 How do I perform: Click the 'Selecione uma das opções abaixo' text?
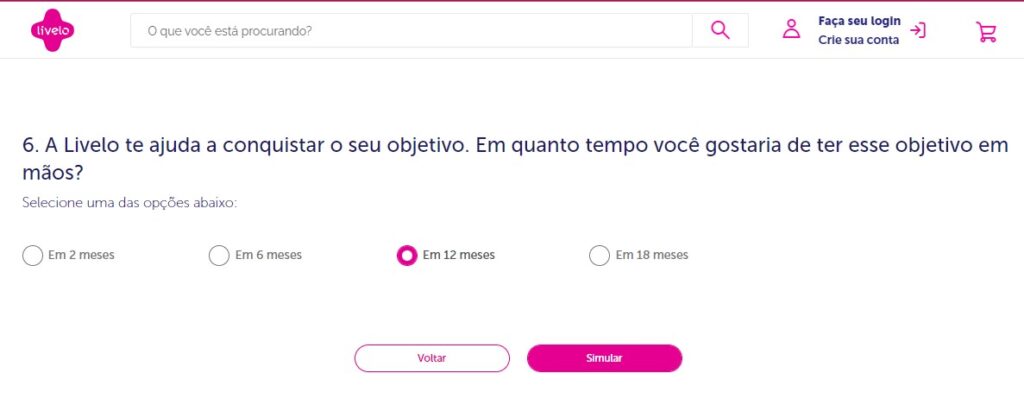pyautogui.click(x=129, y=203)
